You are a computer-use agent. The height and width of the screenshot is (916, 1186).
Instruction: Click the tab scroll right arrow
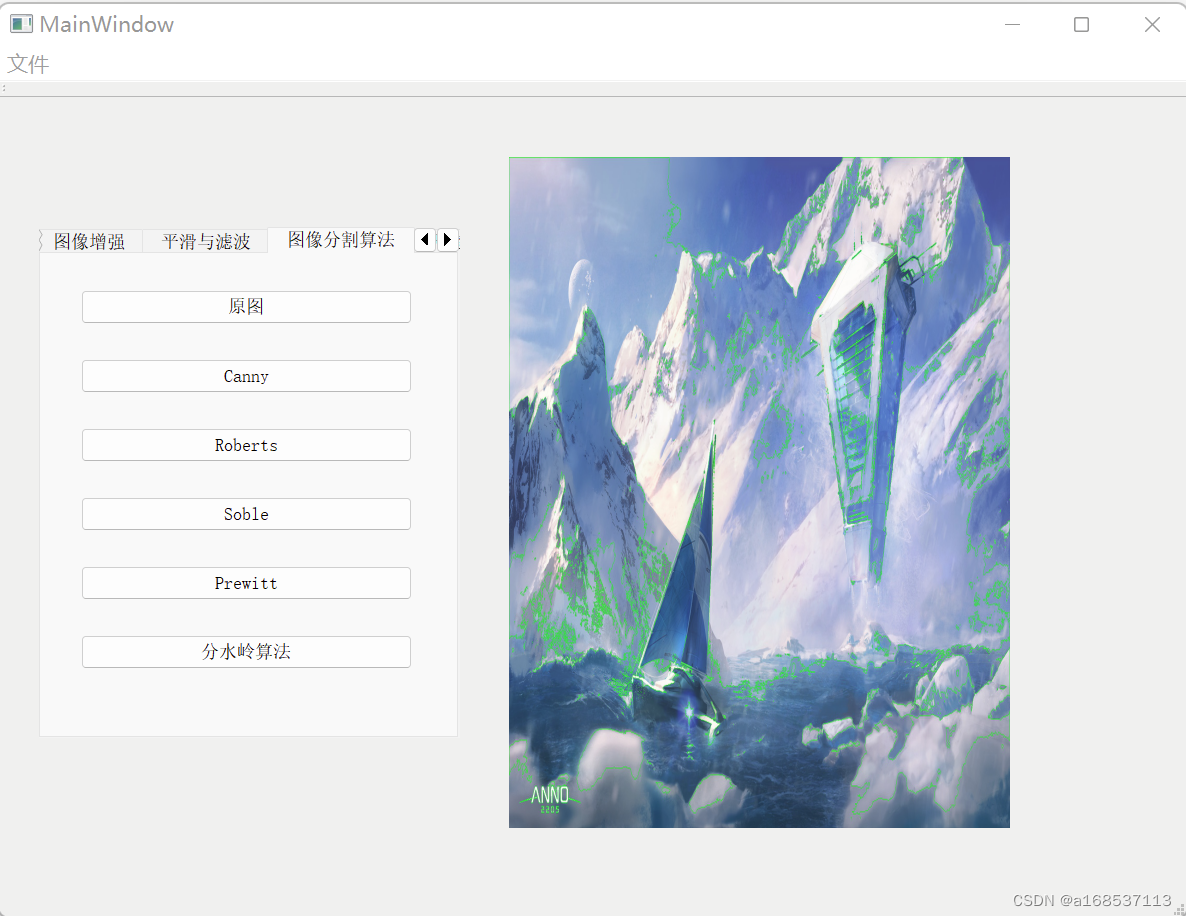pyautogui.click(x=447, y=240)
